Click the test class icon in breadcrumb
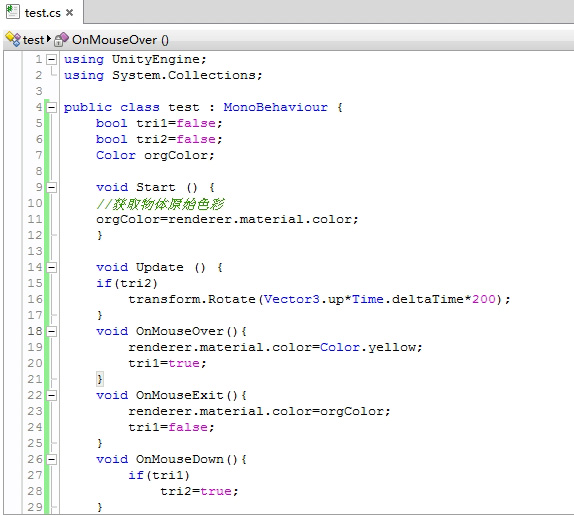This screenshot has height=516, width=574. [14, 39]
